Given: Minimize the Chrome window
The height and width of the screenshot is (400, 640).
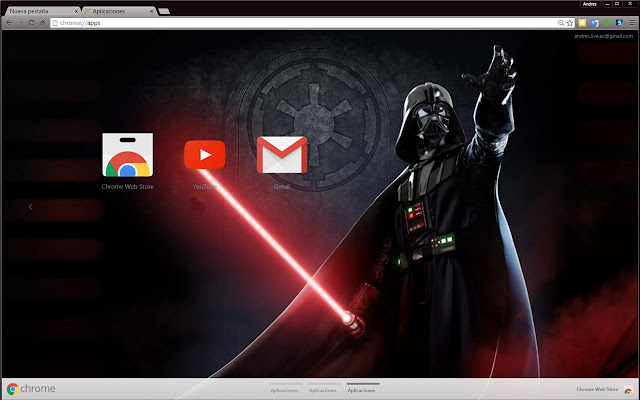Looking at the screenshot, I should pos(607,4).
